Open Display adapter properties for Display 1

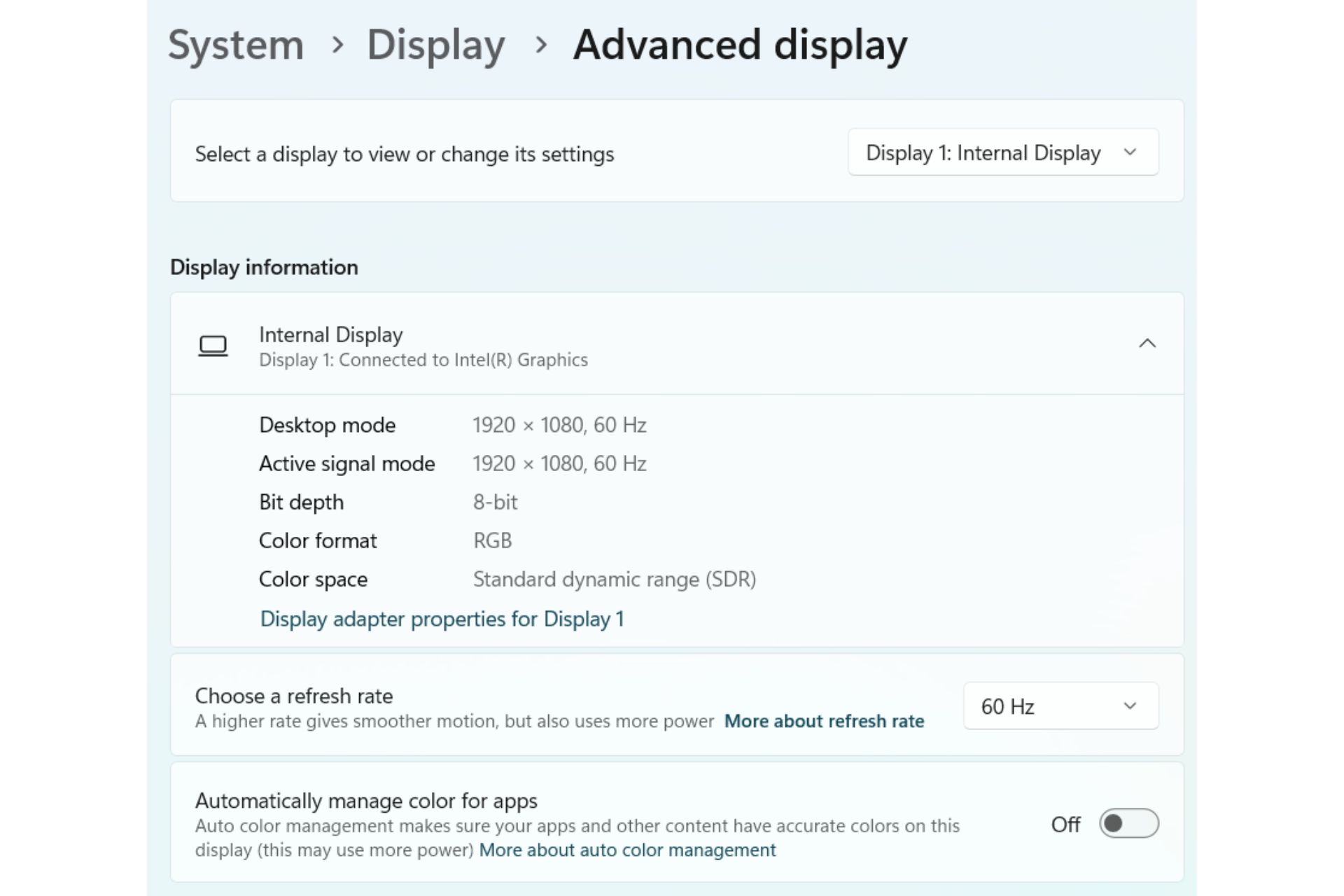point(442,619)
